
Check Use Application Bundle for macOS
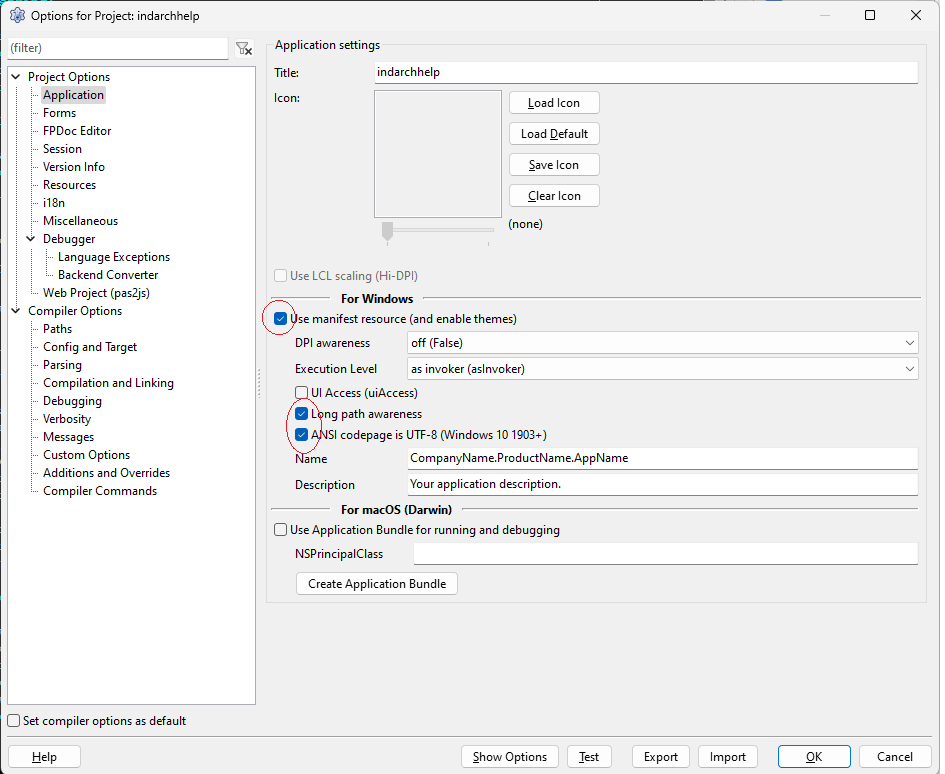pos(281,530)
